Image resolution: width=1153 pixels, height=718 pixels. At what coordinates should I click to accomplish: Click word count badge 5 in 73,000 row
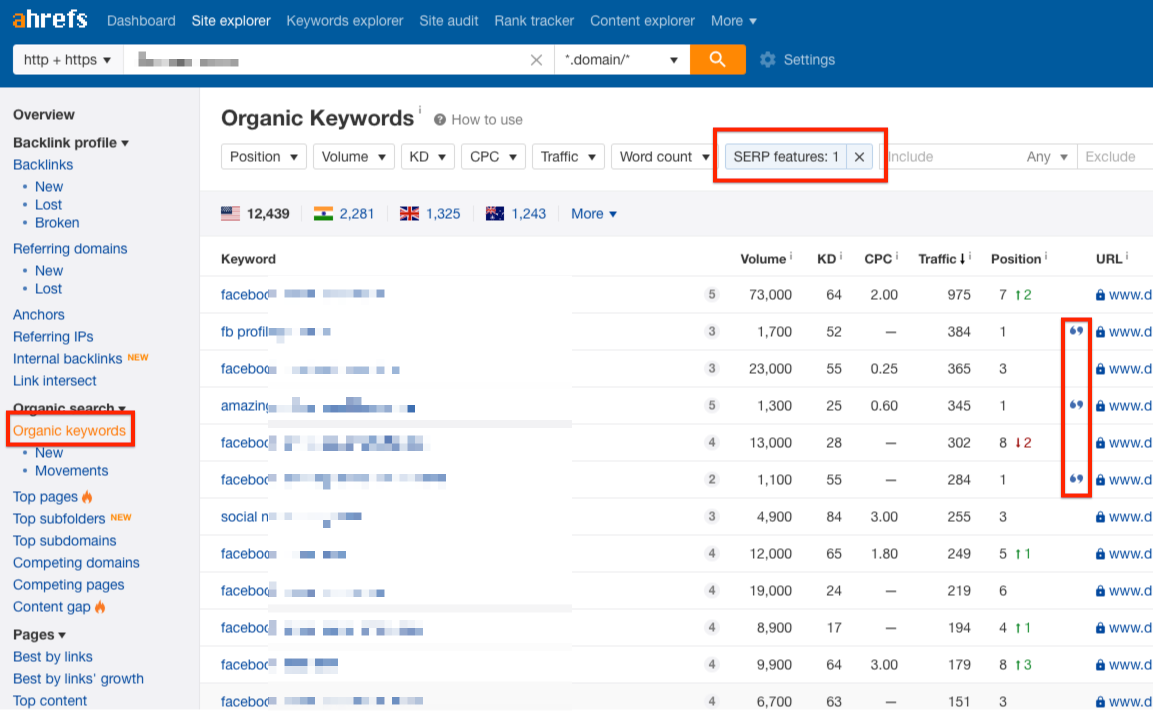(711, 295)
